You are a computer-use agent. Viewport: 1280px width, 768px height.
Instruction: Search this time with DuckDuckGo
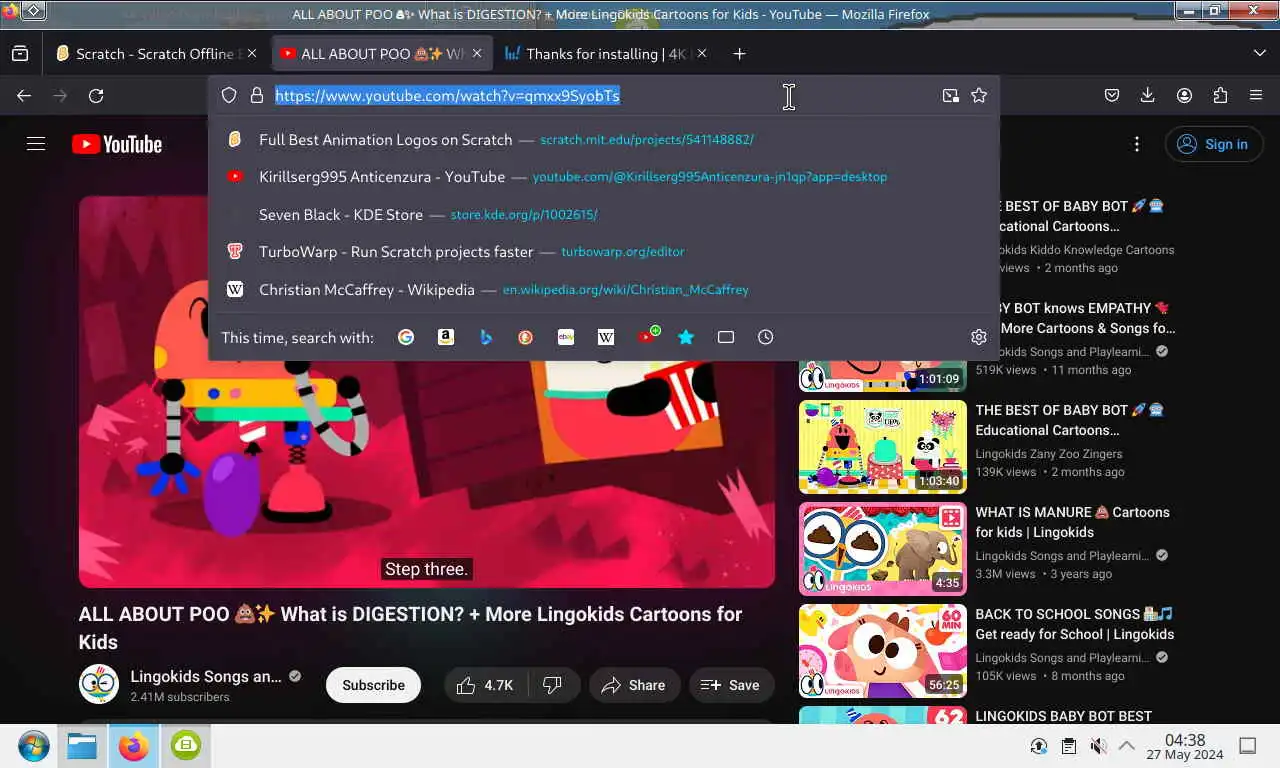pos(526,337)
